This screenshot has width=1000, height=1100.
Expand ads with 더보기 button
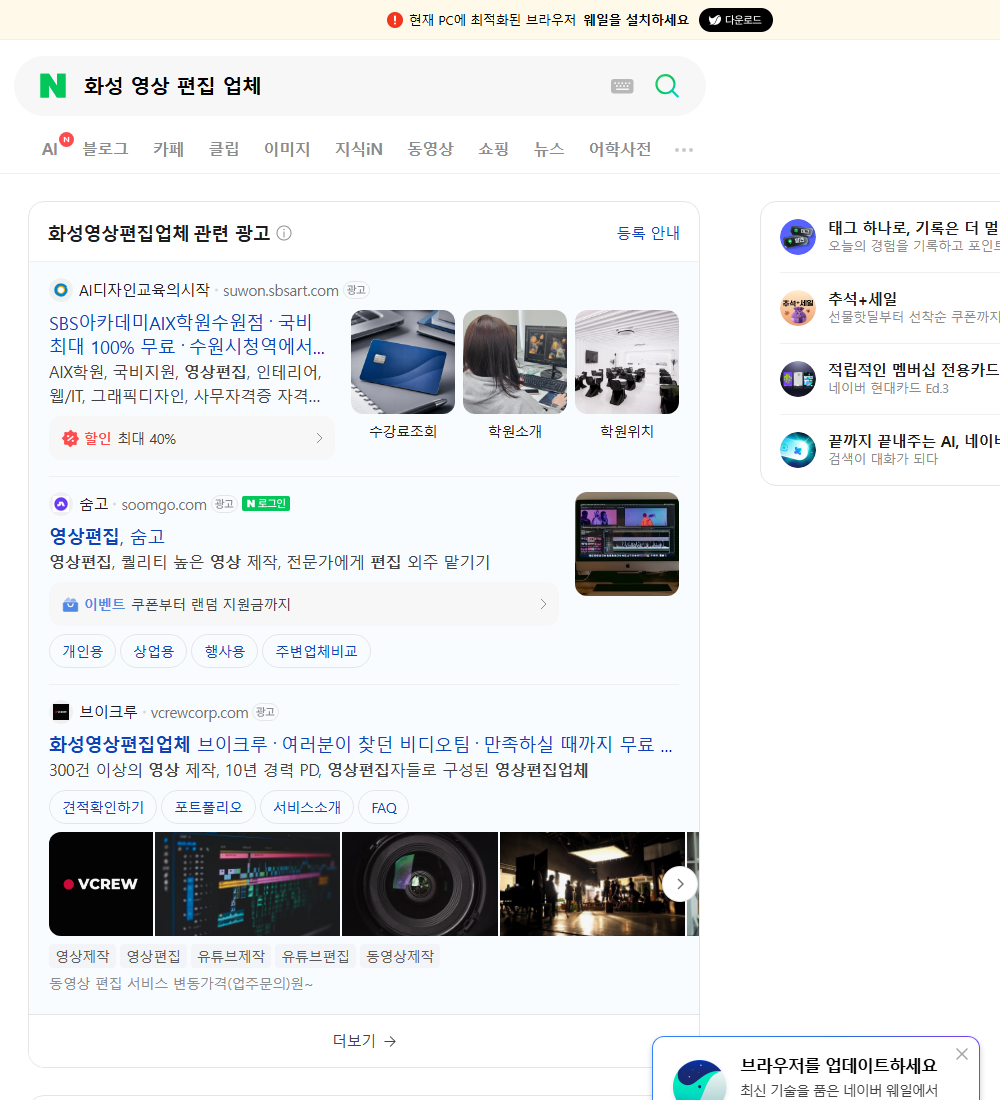364,1041
